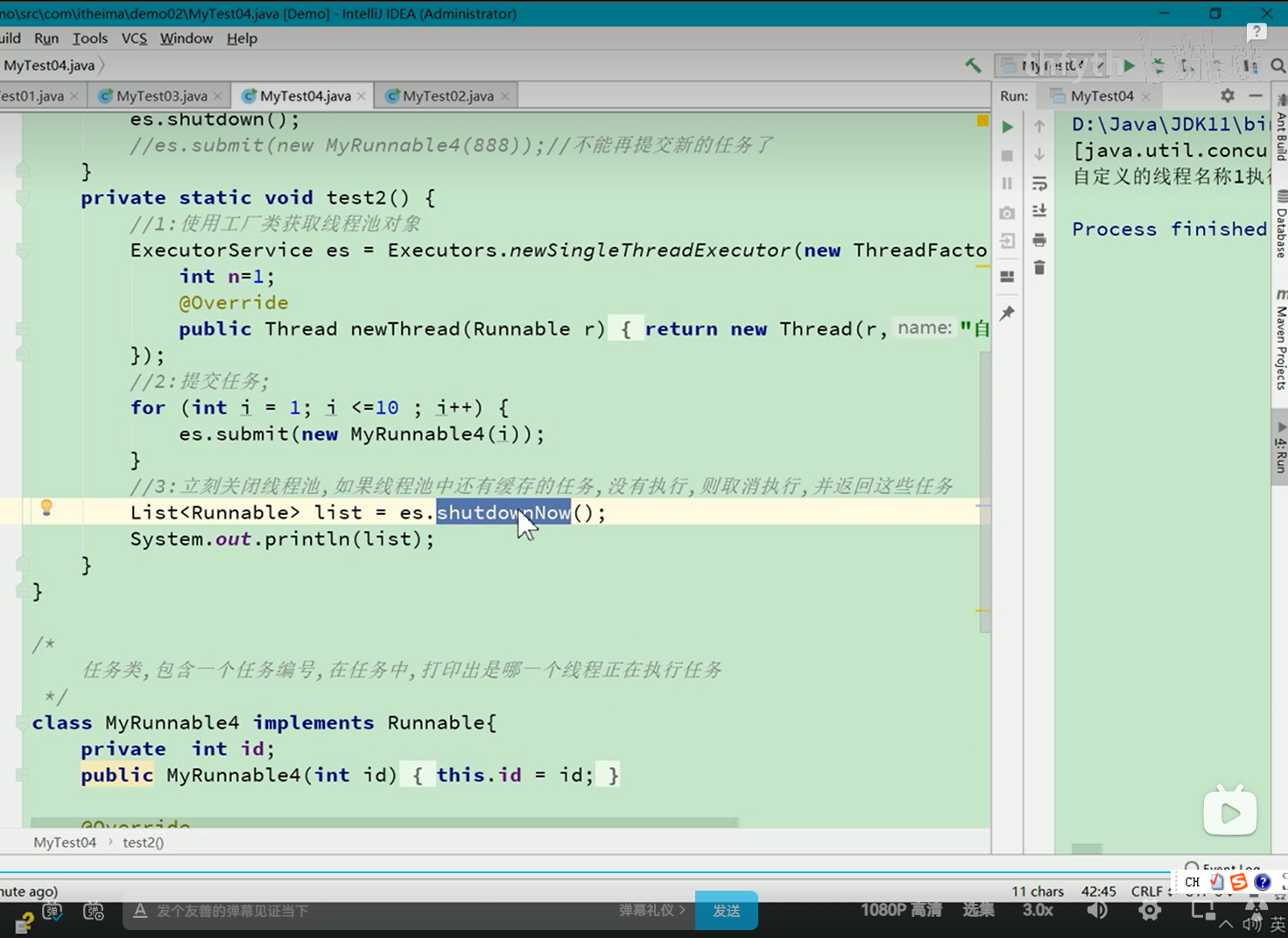Clear console with trash icon

[1039, 268]
